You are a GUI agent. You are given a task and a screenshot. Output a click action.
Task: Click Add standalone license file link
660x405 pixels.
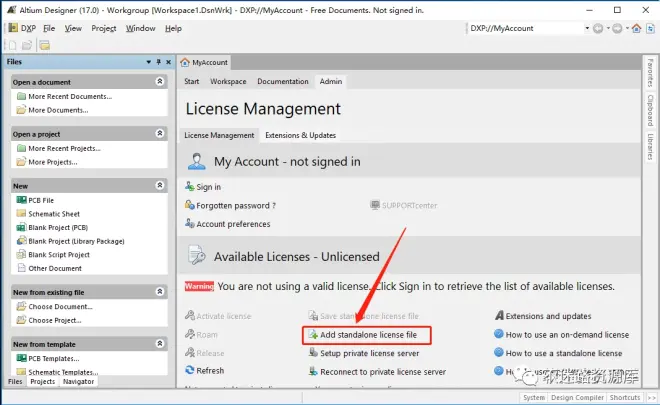click(x=368, y=335)
